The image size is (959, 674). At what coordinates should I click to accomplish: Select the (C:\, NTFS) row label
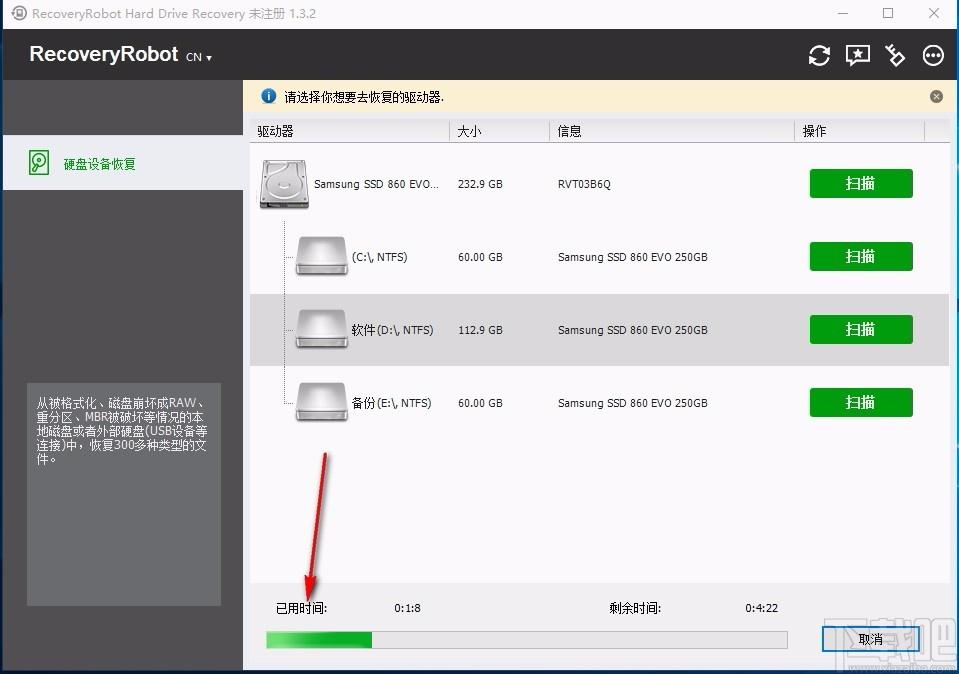379,257
